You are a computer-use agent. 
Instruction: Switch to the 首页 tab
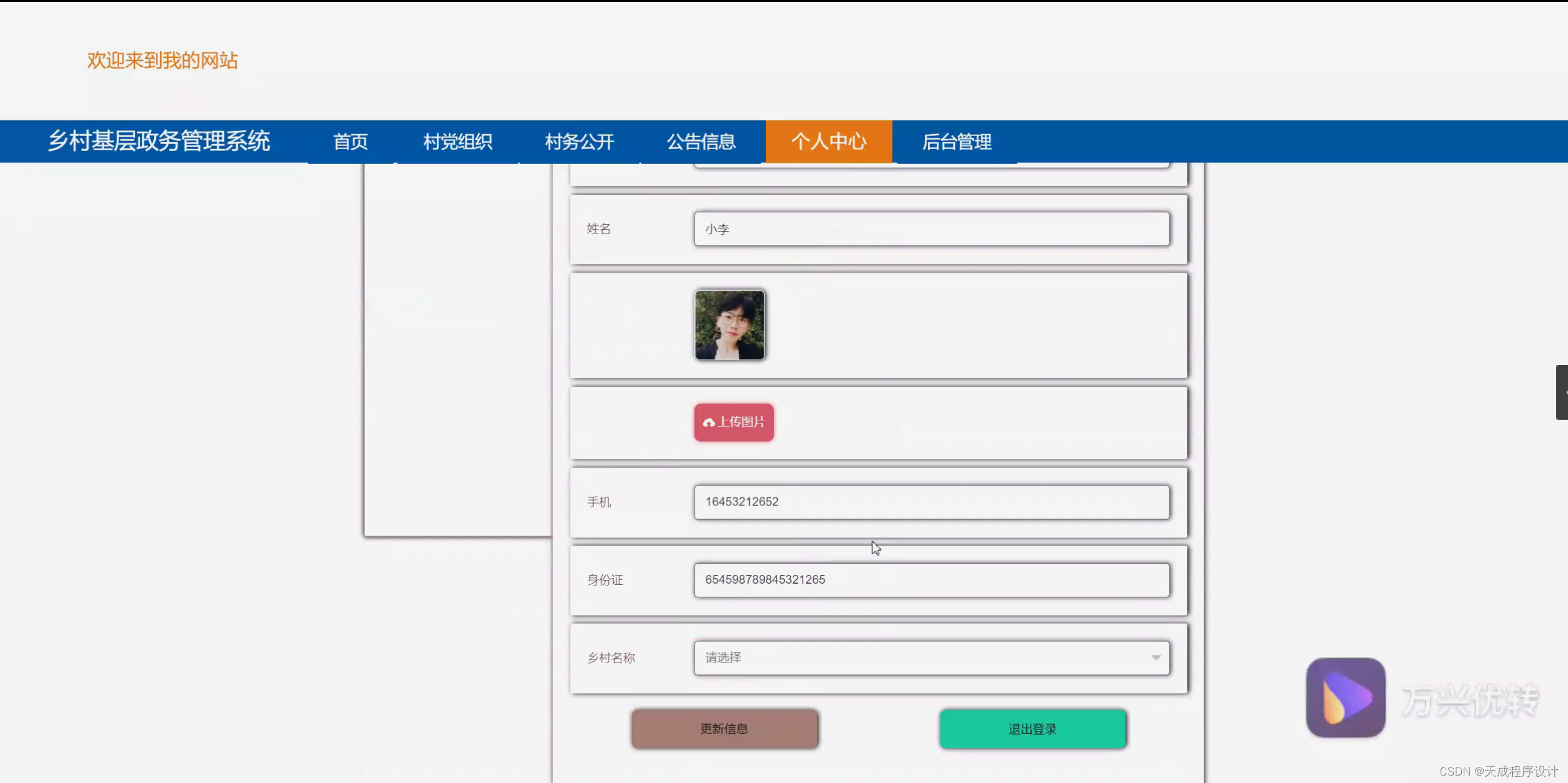(351, 142)
